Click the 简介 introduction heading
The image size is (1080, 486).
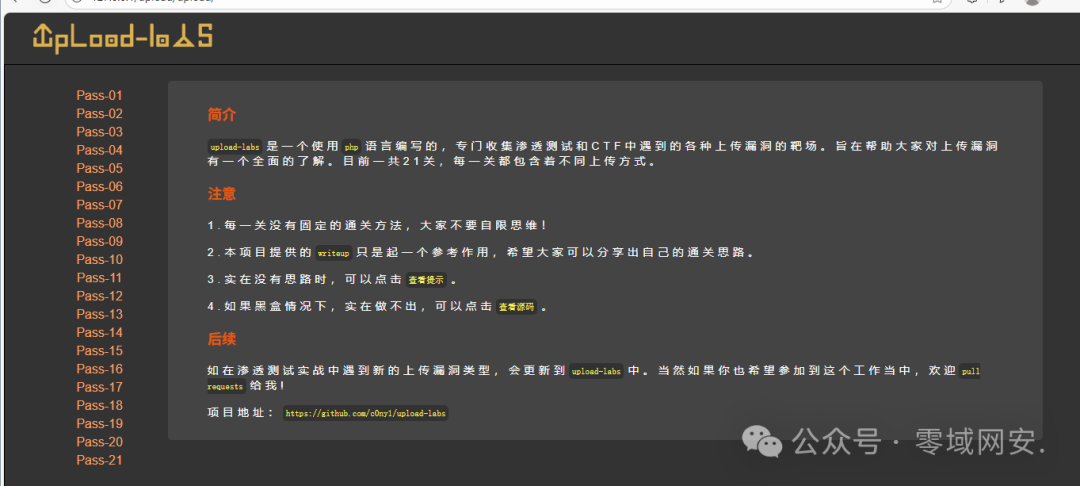coord(222,115)
